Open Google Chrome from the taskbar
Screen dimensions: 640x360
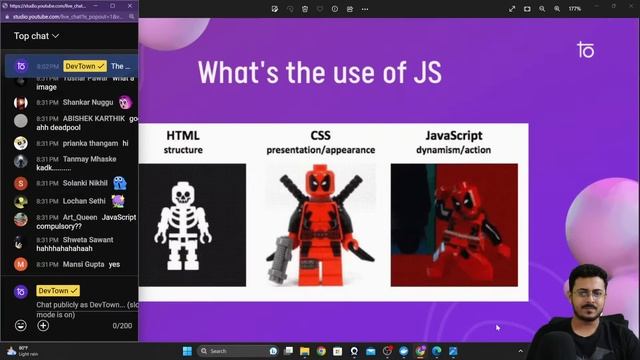(x=321, y=351)
